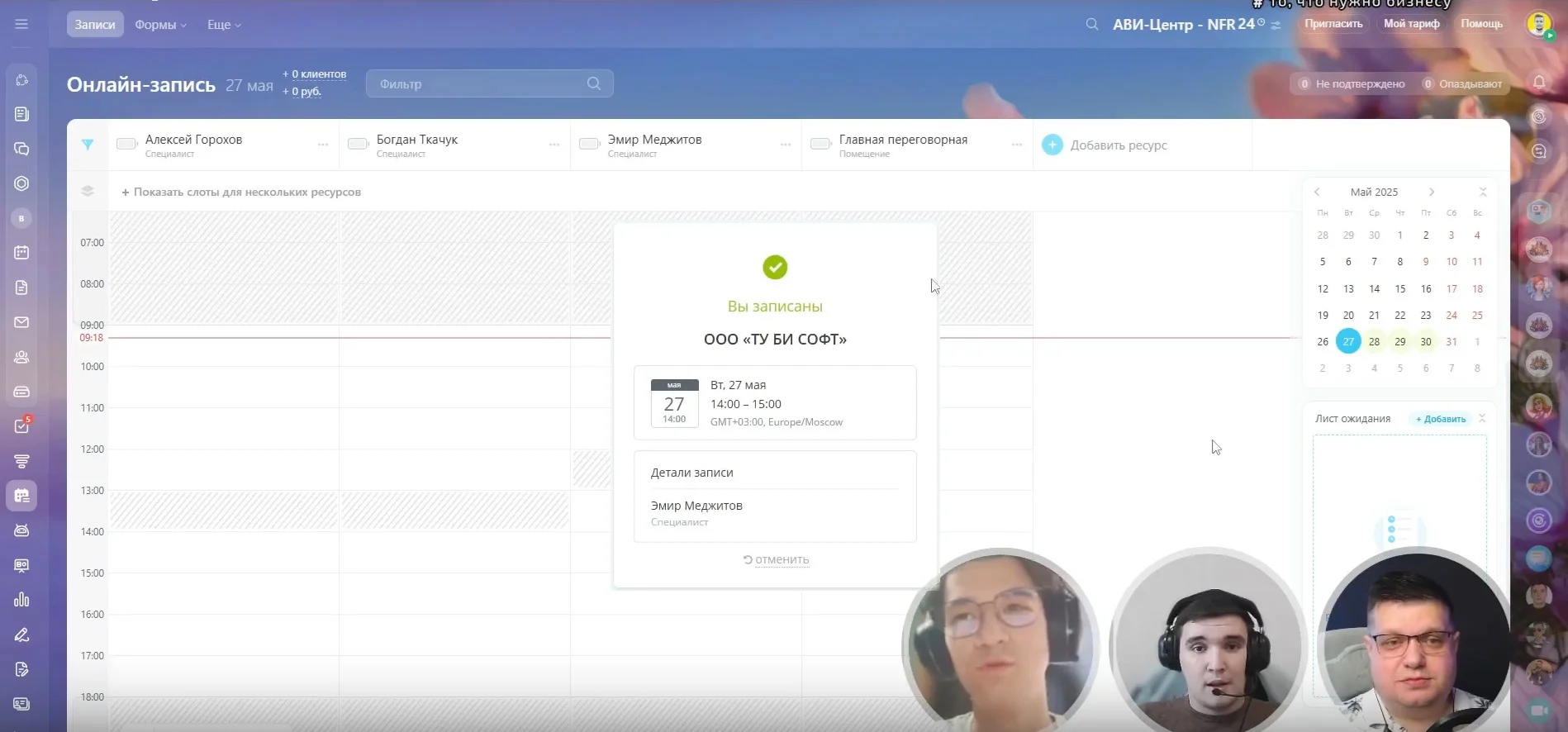This screenshot has height=732, width=1568.
Task: Open the hamburger menu in the top-left corner
Action: click(21, 24)
